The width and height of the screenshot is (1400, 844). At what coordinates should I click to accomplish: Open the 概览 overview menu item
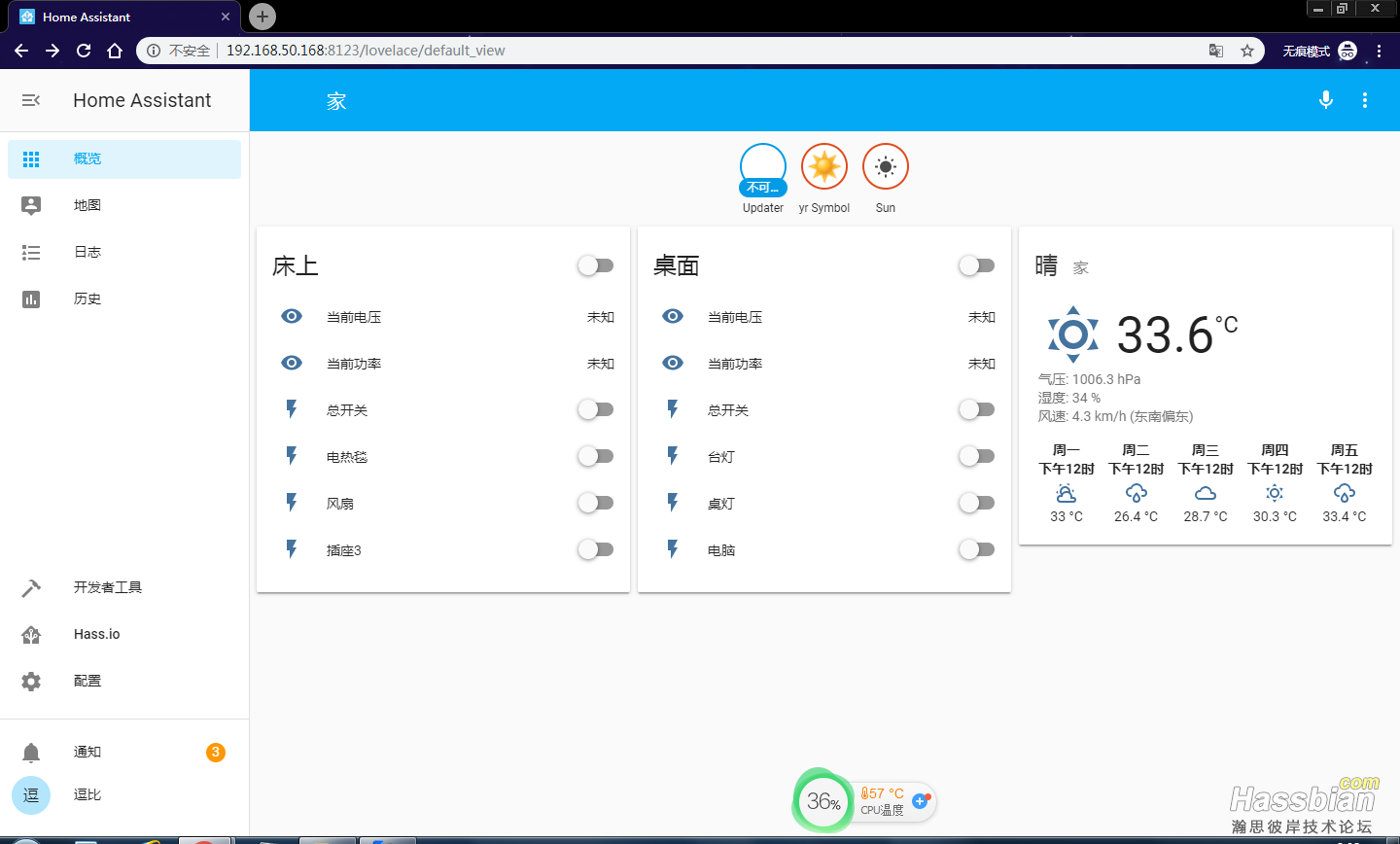pos(124,159)
